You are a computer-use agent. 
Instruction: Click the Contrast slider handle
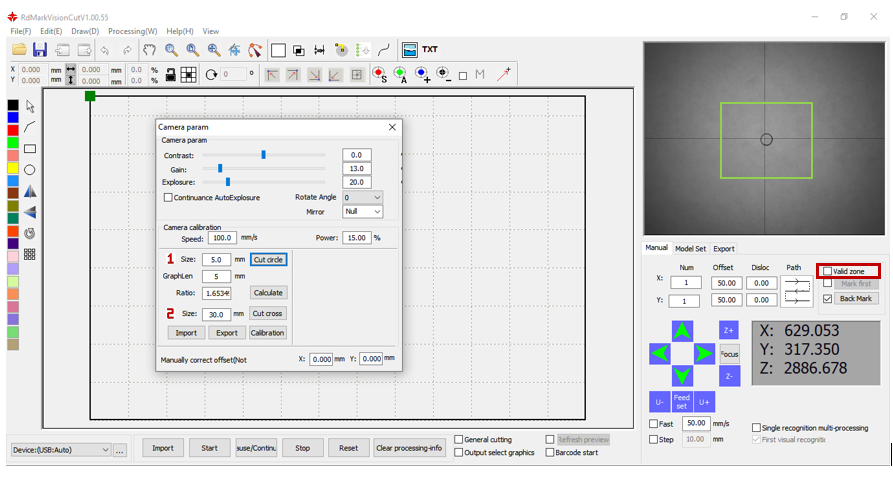coord(263,155)
